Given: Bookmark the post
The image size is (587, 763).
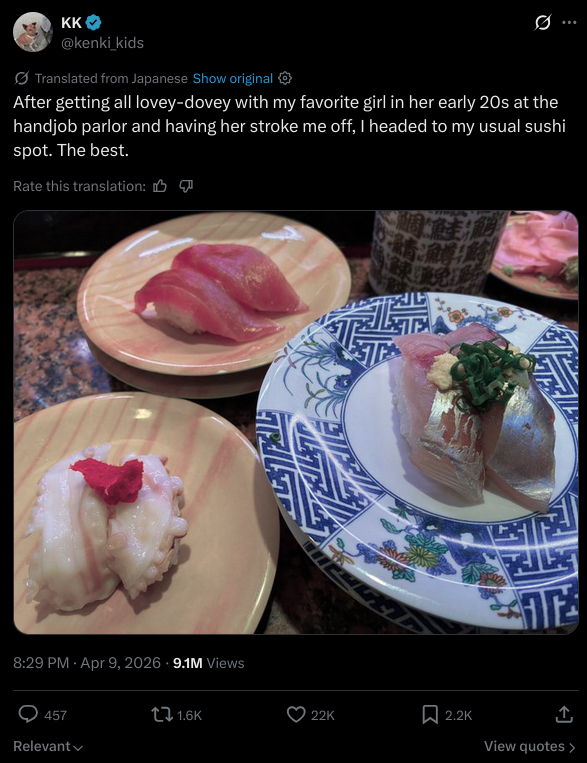Looking at the screenshot, I should pos(430,714).
